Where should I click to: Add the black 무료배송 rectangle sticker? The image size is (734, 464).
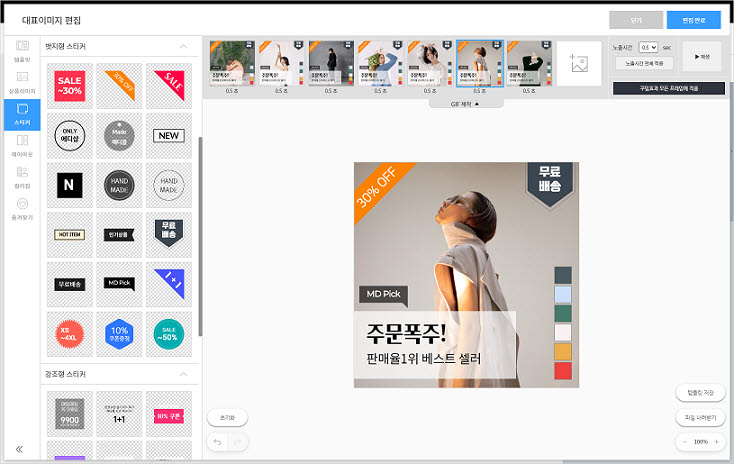pos(70,284)
